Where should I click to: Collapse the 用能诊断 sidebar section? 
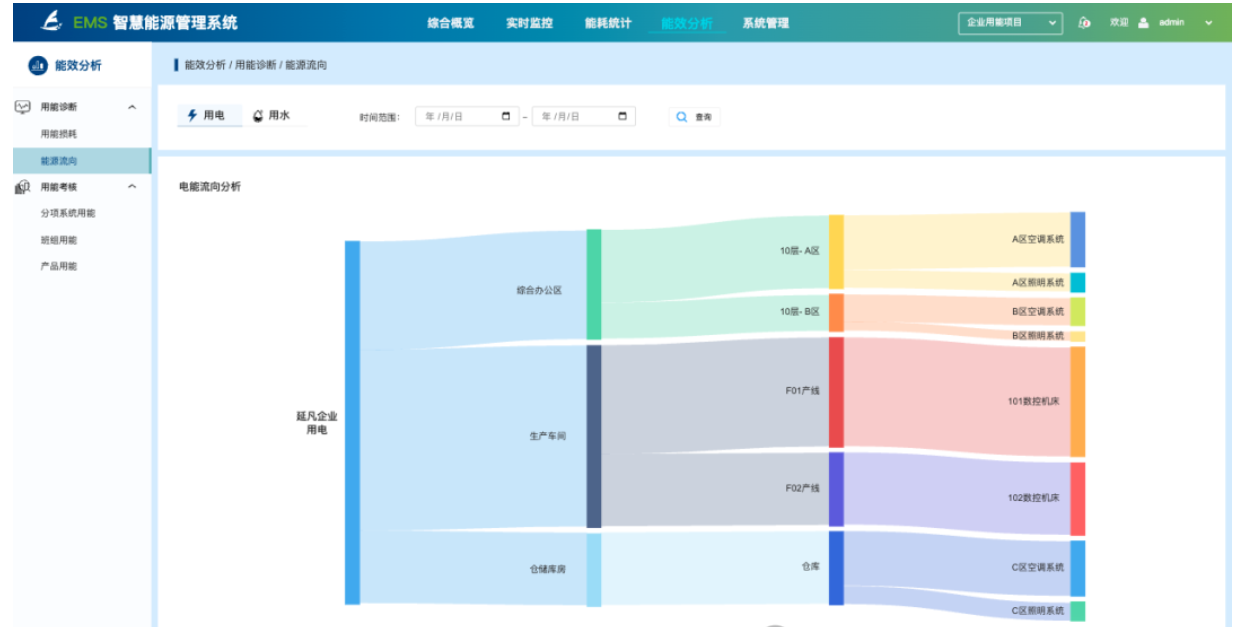pos(132,107)
